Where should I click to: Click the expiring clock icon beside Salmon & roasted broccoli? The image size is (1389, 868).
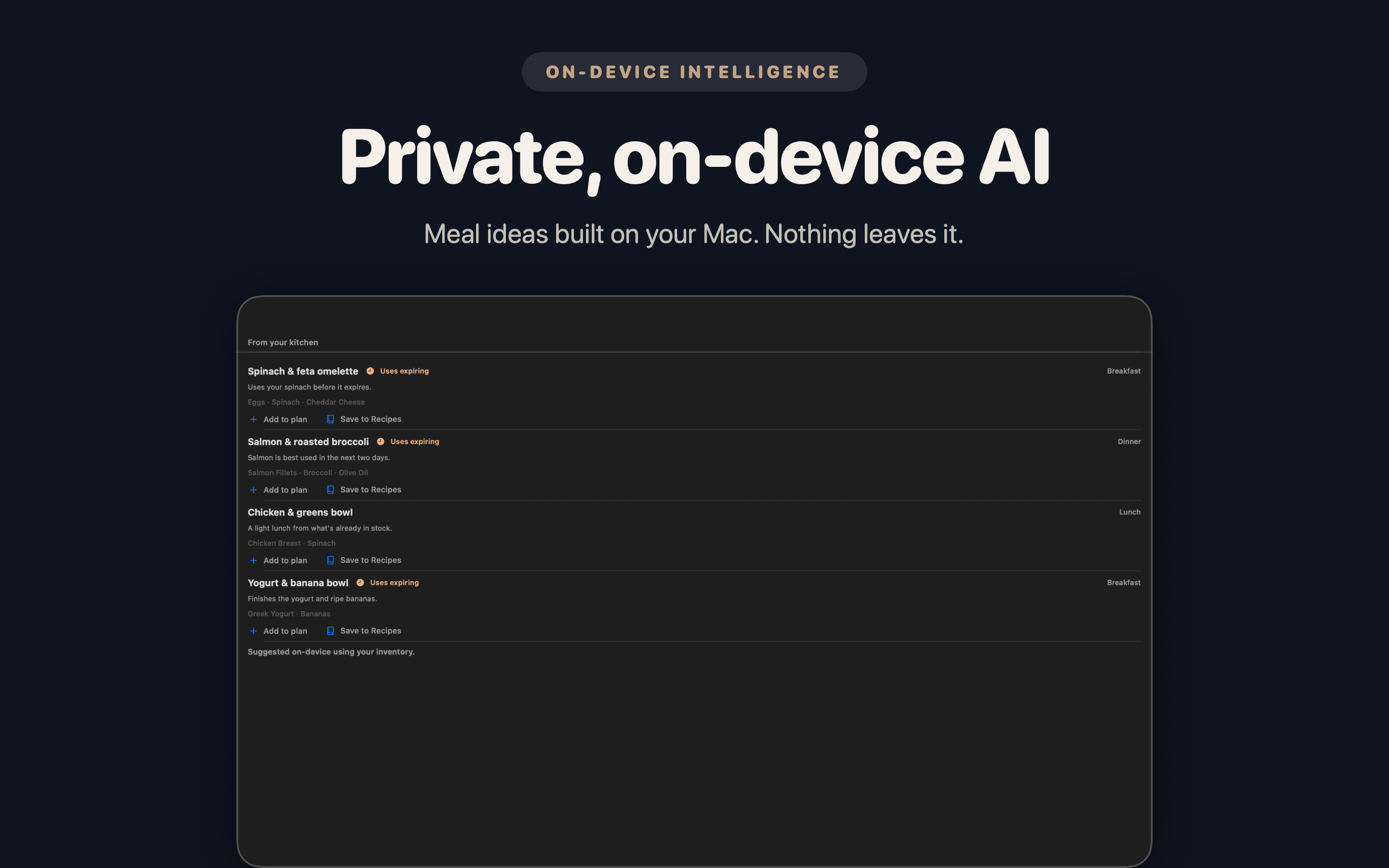tap(381, 442)
